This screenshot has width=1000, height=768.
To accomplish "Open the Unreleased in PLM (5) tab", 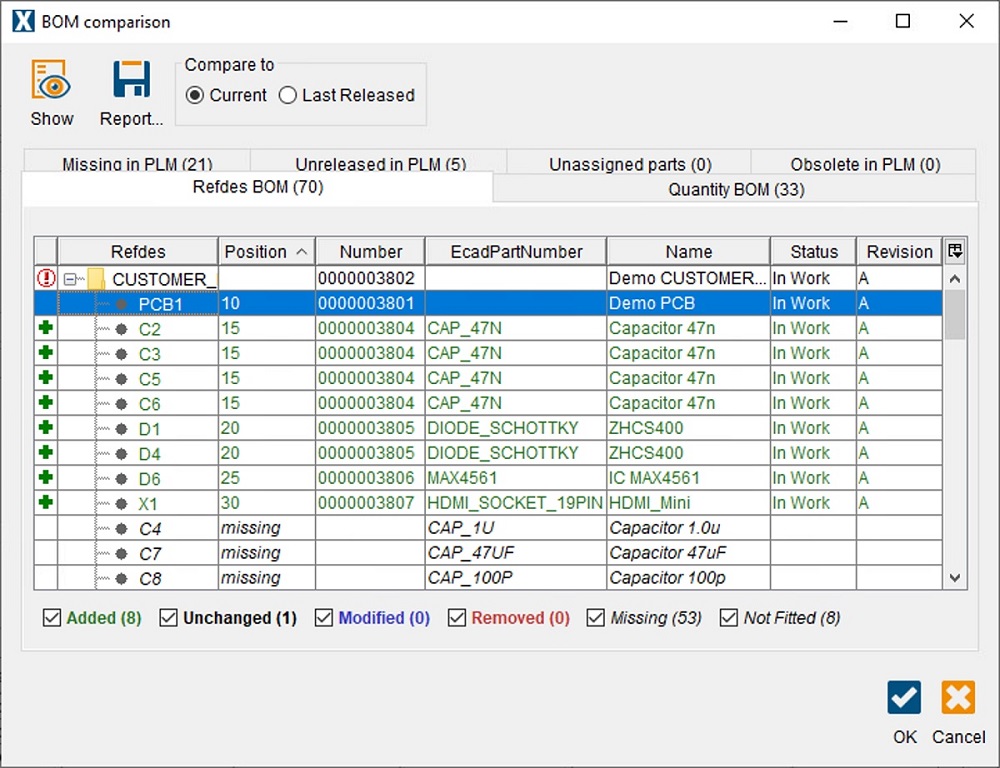I will tap(380, 164).
